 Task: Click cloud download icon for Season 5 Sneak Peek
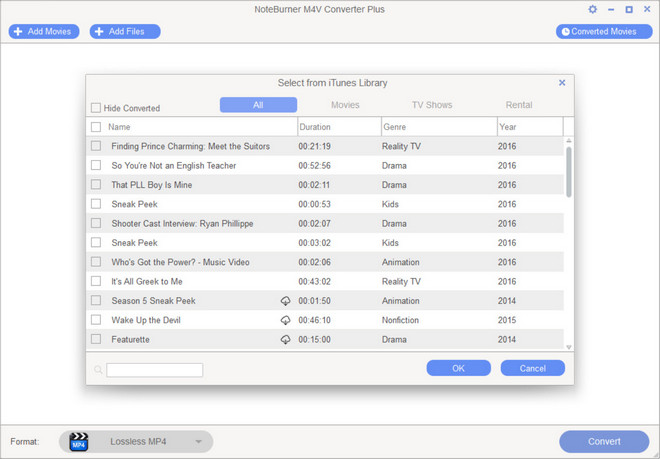(x=285, y=301)
